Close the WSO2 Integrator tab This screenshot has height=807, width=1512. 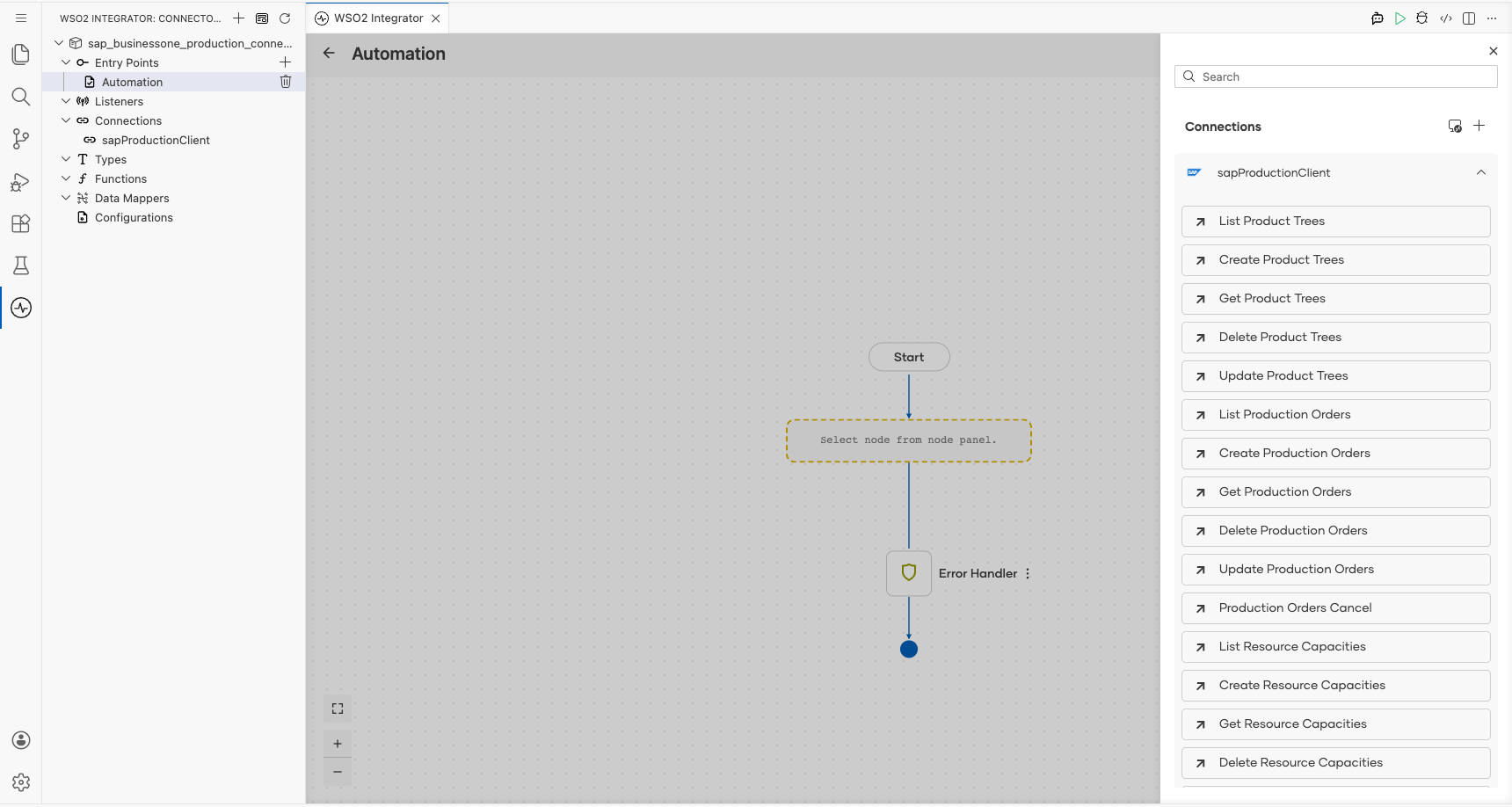click(x=436, y=18)
